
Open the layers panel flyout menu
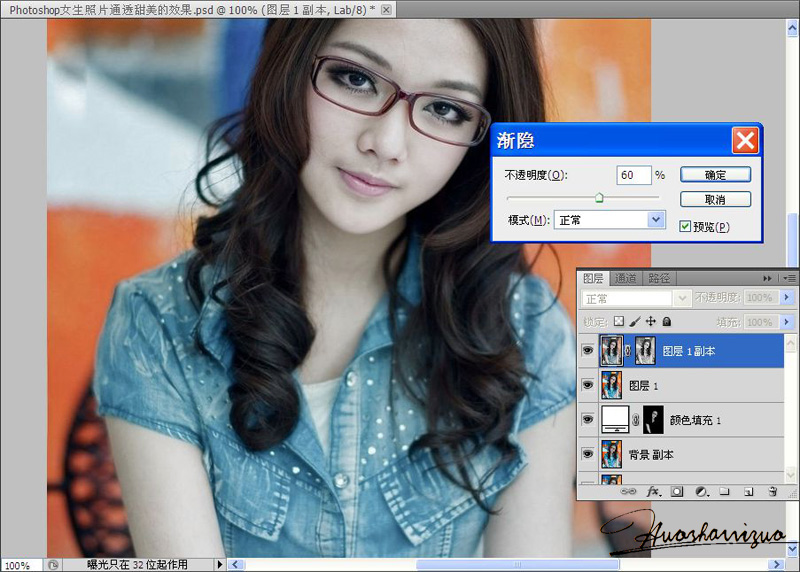(x=789, y=278)
